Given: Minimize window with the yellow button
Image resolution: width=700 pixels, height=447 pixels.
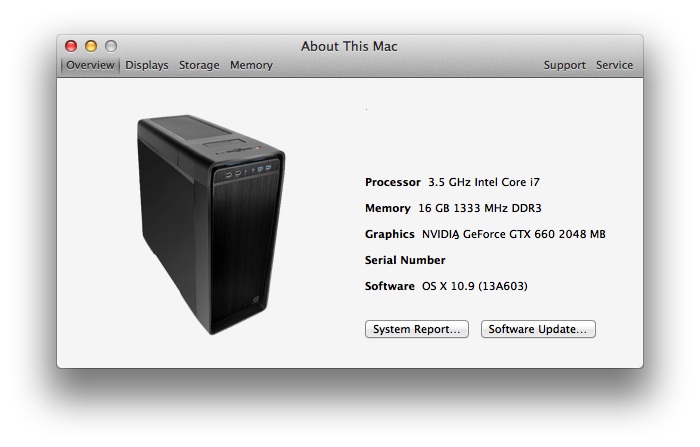Looking at the screenshot, I should coord(91,46).
